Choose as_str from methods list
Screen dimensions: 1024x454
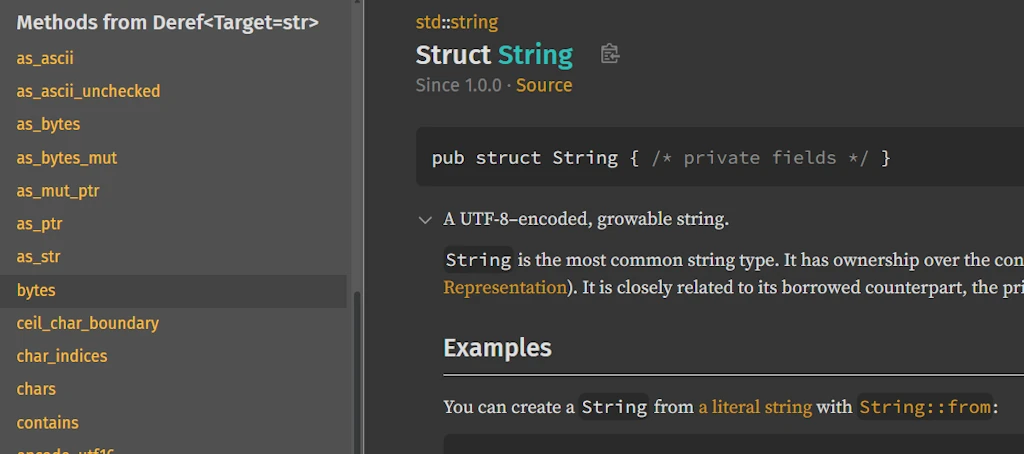click(x=38, y=257)
